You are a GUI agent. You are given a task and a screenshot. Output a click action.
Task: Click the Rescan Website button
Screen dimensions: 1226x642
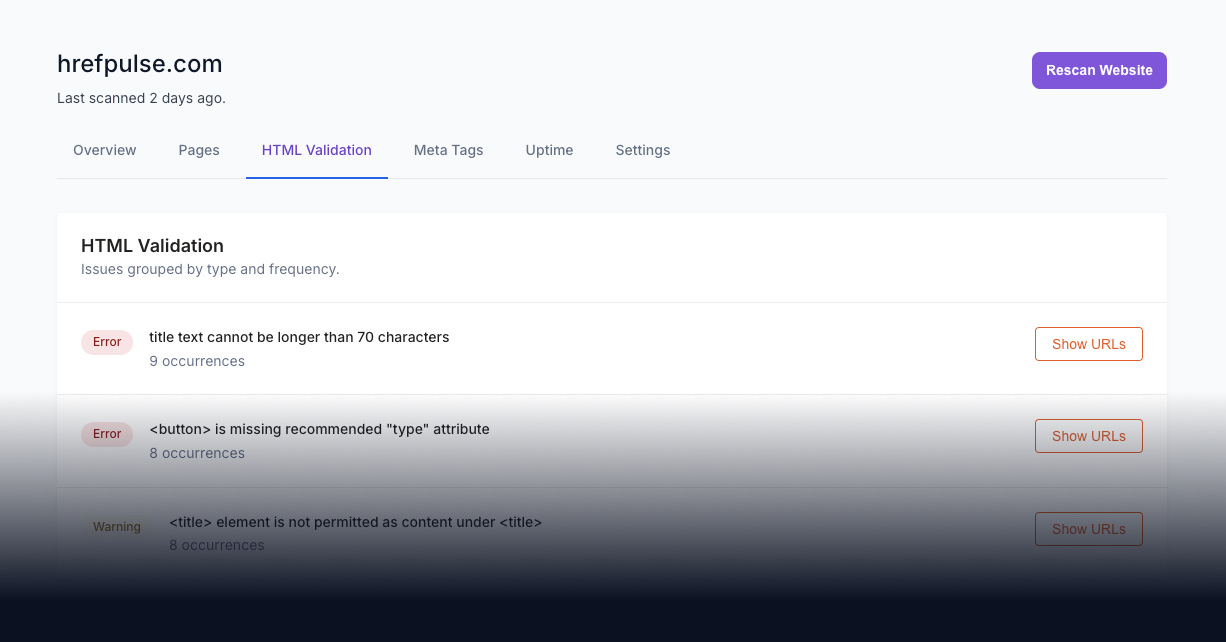(1099, 70)
